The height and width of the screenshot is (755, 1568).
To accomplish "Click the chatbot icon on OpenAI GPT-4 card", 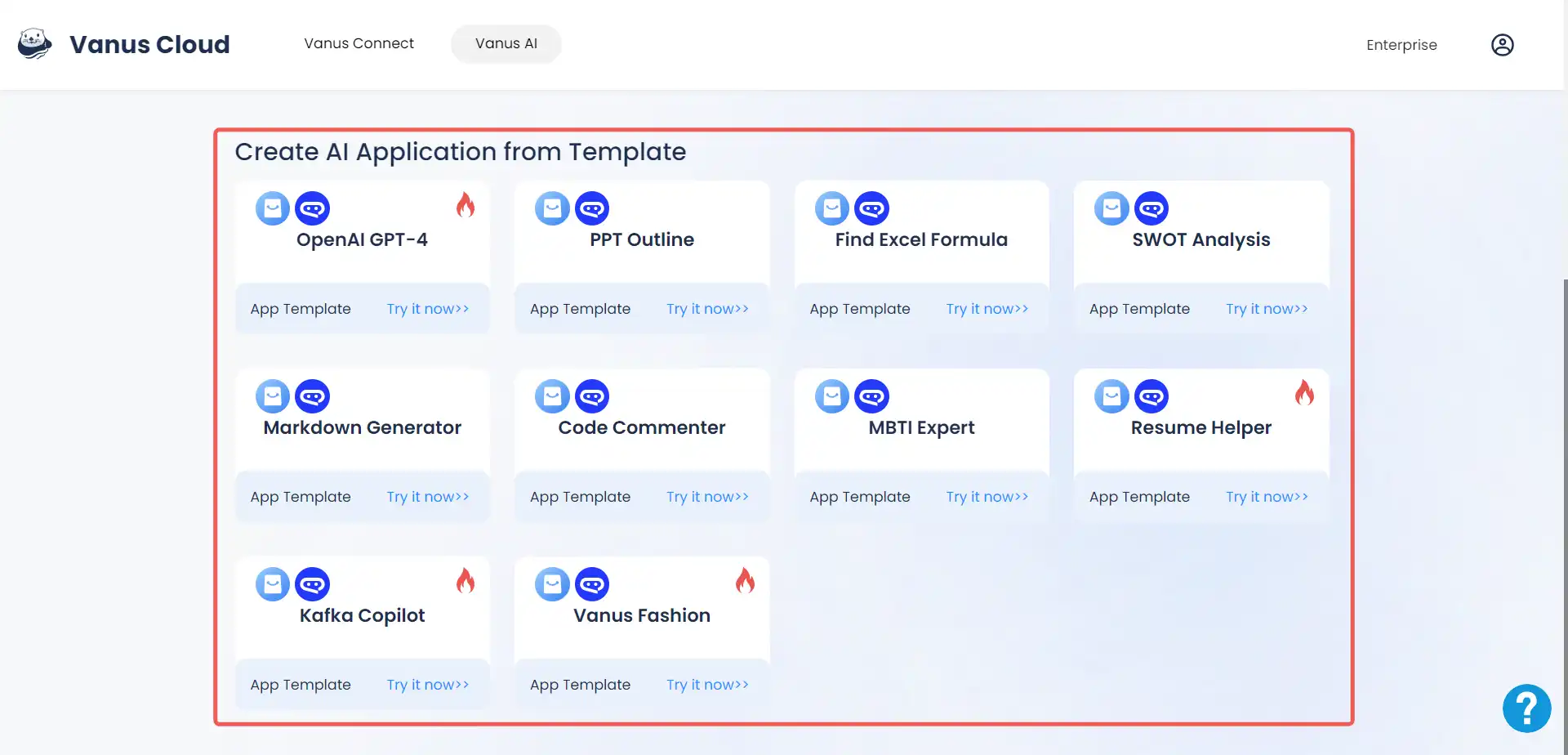I will pos(312,208).
